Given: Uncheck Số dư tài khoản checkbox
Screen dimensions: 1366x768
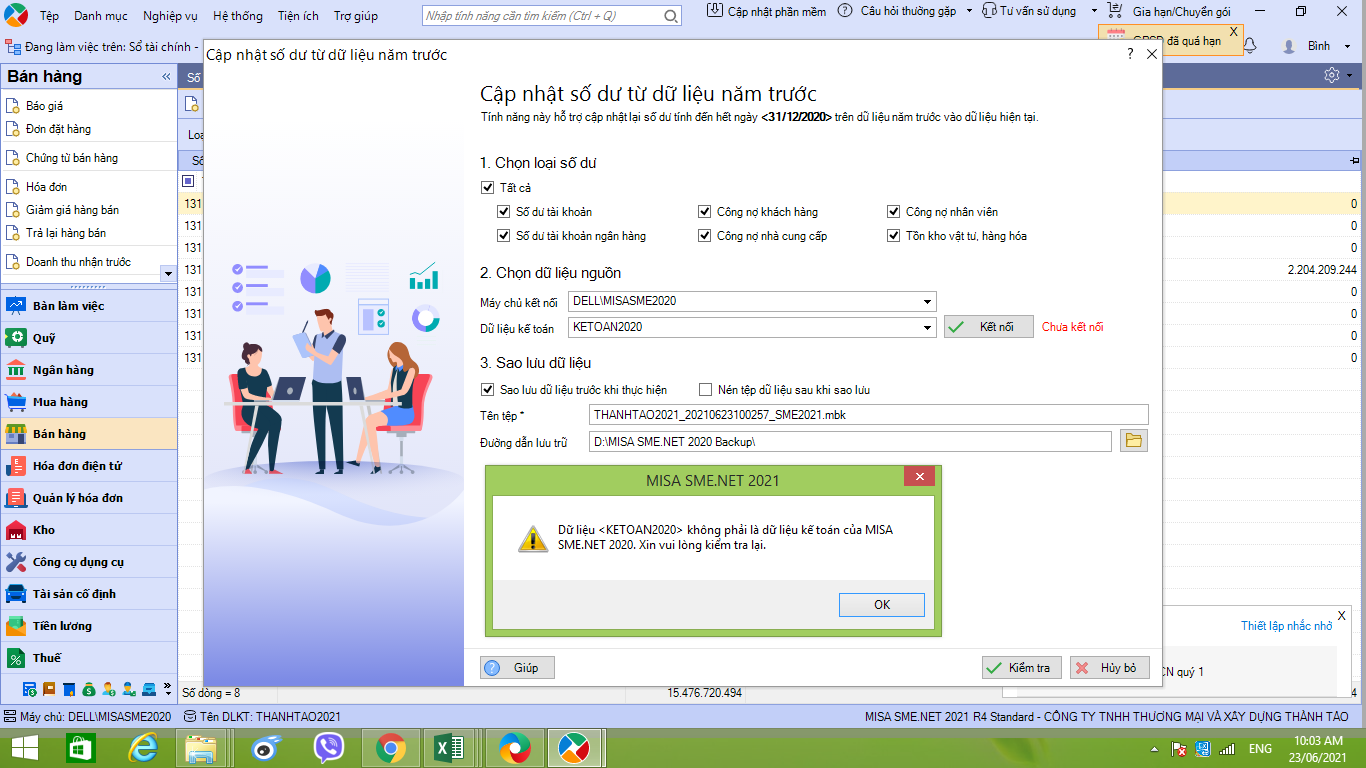Looking at the screenshot, I should click(504, 212).
